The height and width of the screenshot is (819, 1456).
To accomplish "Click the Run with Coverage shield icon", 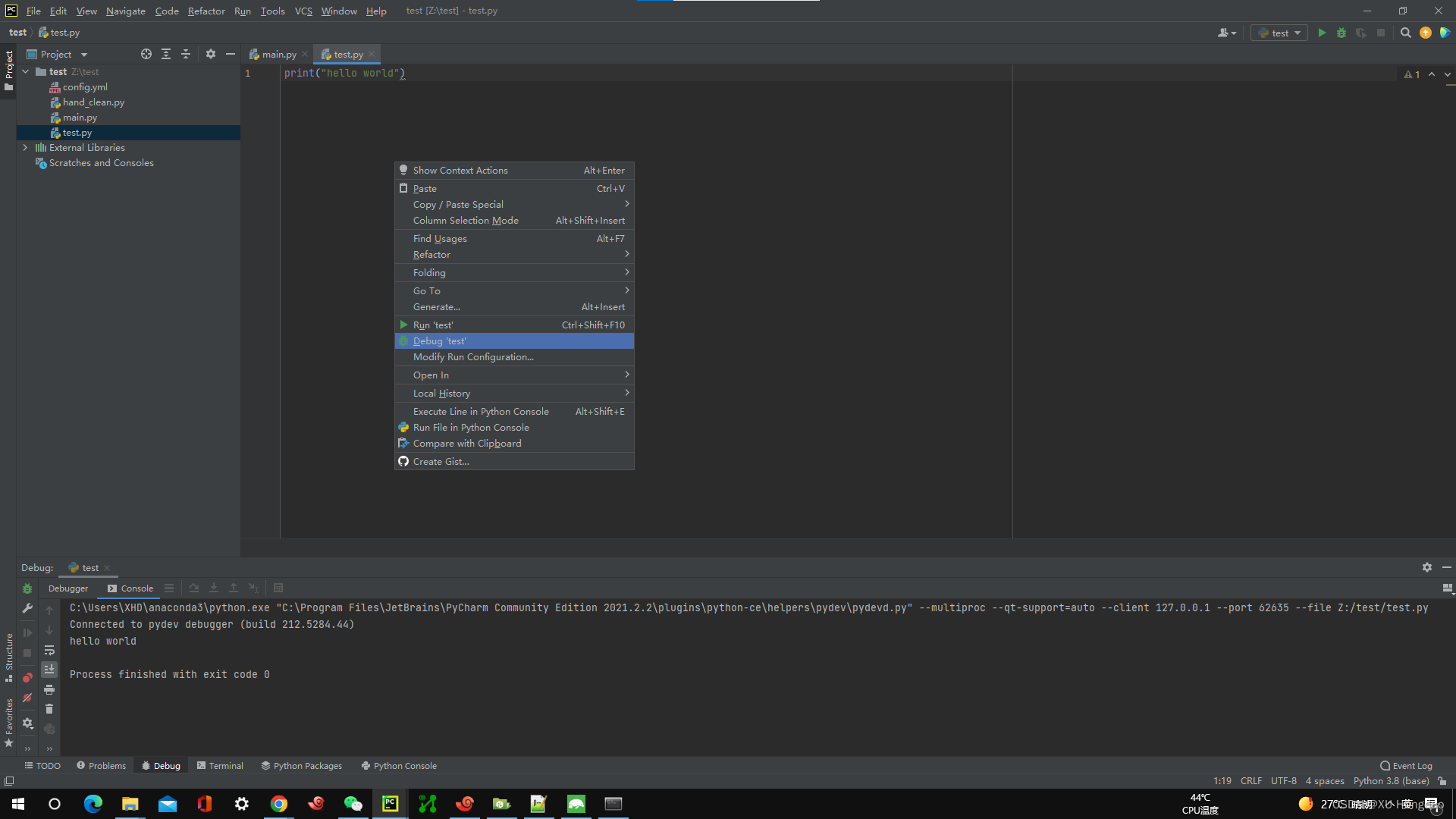I will (x=1361, y=33).
